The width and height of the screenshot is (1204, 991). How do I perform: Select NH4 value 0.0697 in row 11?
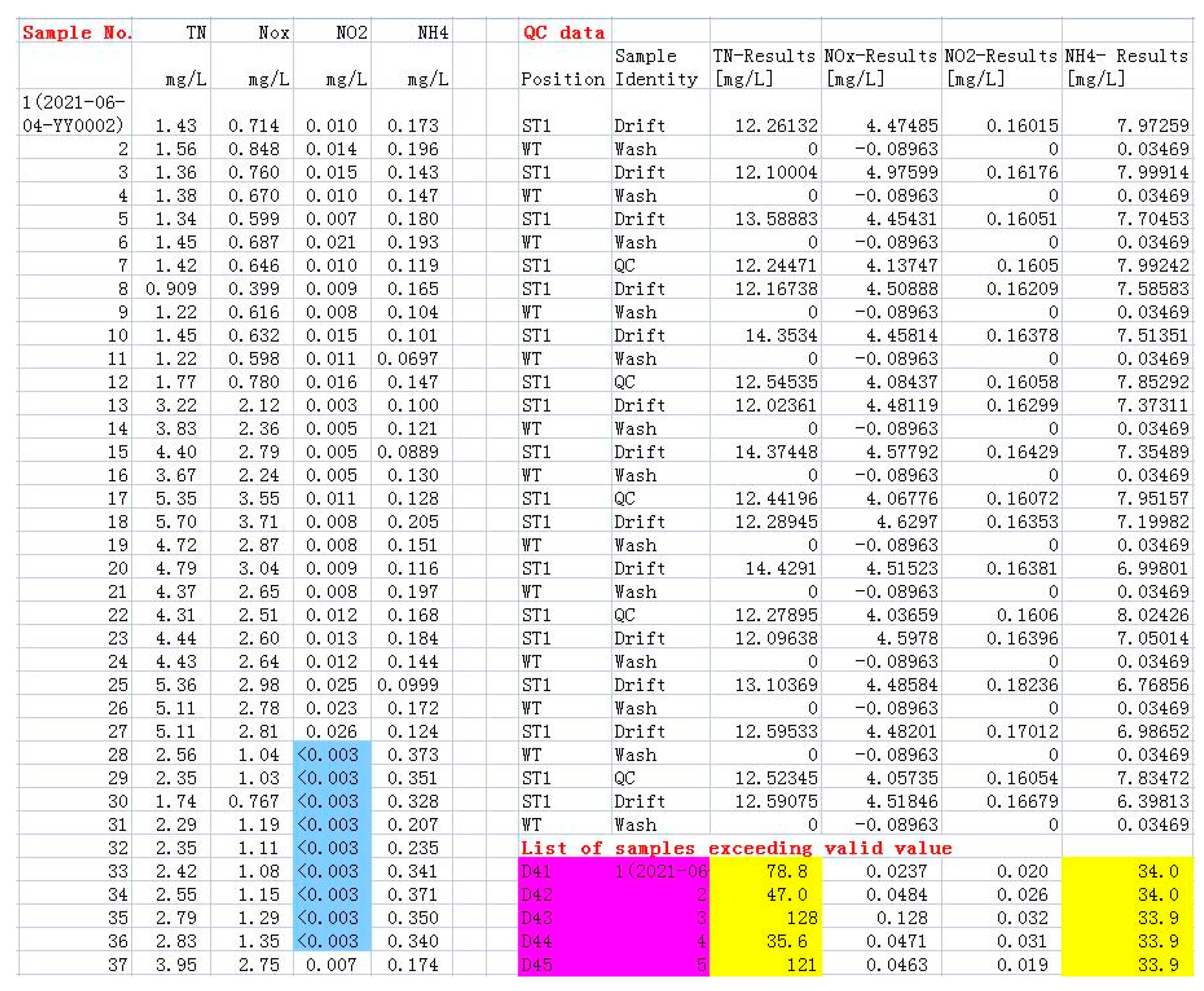coord(407,359)
